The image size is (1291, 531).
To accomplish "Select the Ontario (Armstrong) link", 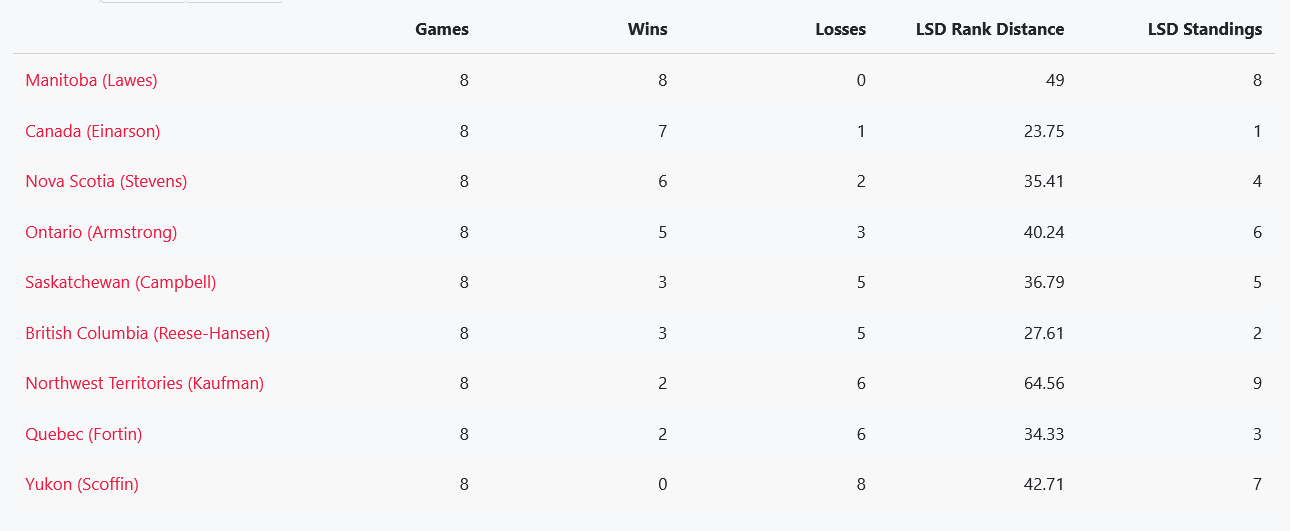I will click(101, 232).
